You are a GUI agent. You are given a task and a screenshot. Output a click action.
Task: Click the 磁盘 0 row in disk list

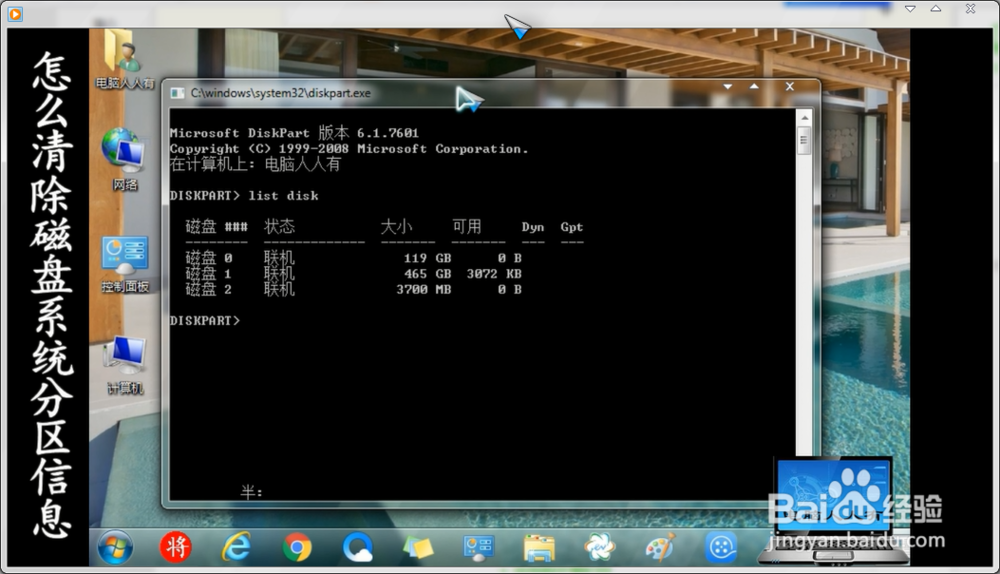coord(353,258)
